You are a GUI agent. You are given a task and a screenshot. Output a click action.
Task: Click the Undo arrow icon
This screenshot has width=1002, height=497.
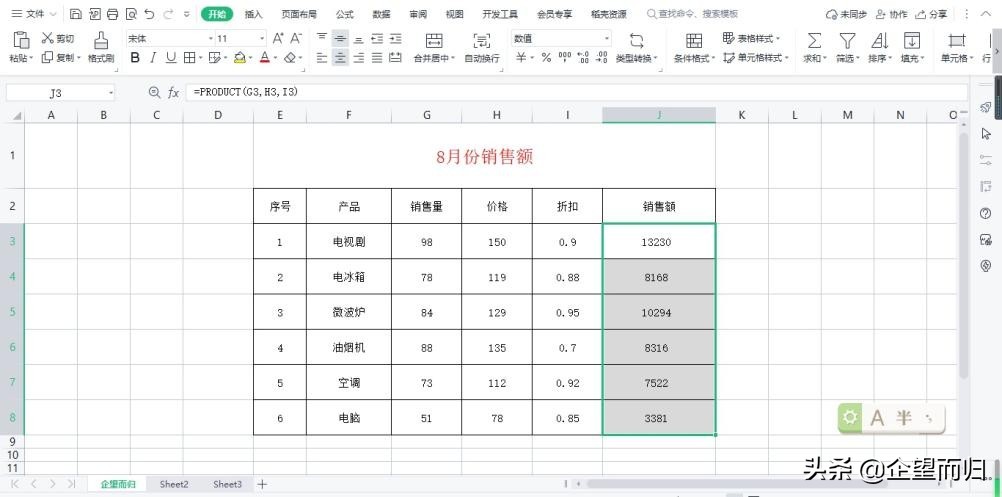pyautogui.click(x=149, y=15)
